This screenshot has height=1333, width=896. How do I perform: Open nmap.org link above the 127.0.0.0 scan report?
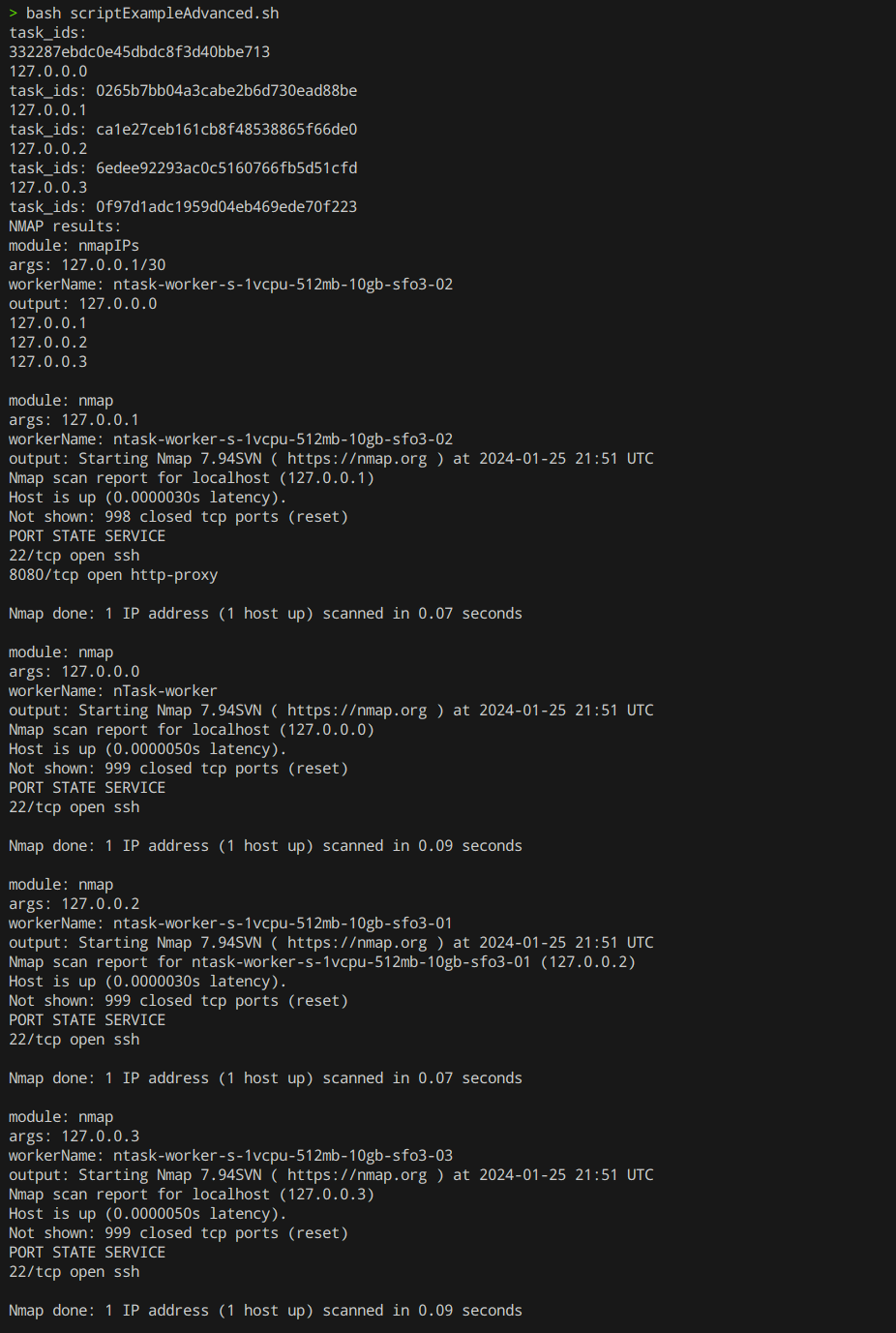(357, 711)
